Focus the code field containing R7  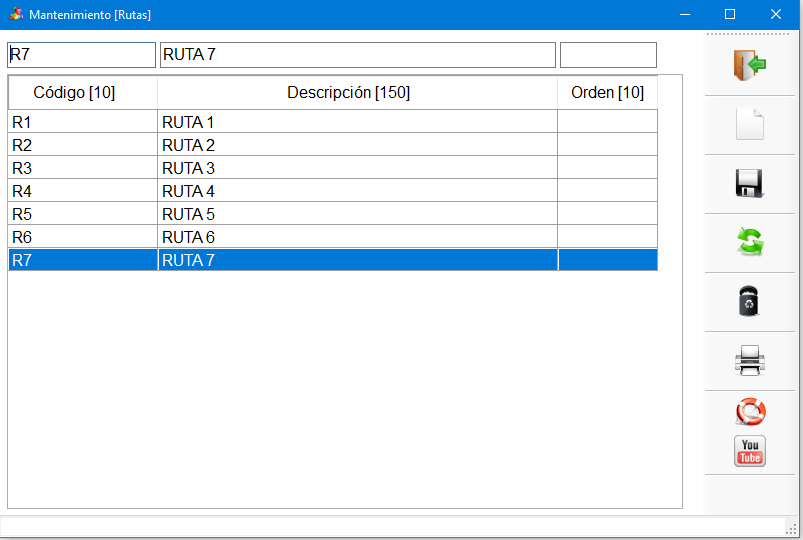(81, 55)
